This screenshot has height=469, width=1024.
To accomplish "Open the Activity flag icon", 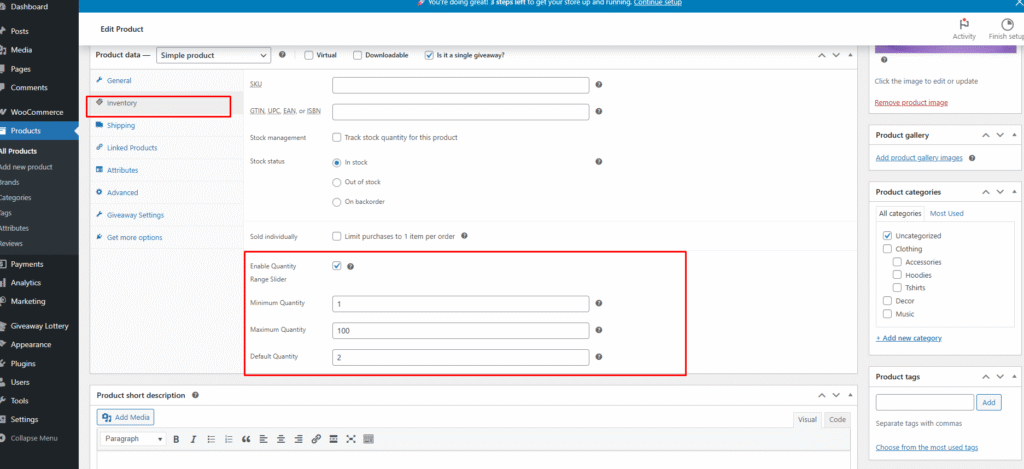I will coord(964,25).
